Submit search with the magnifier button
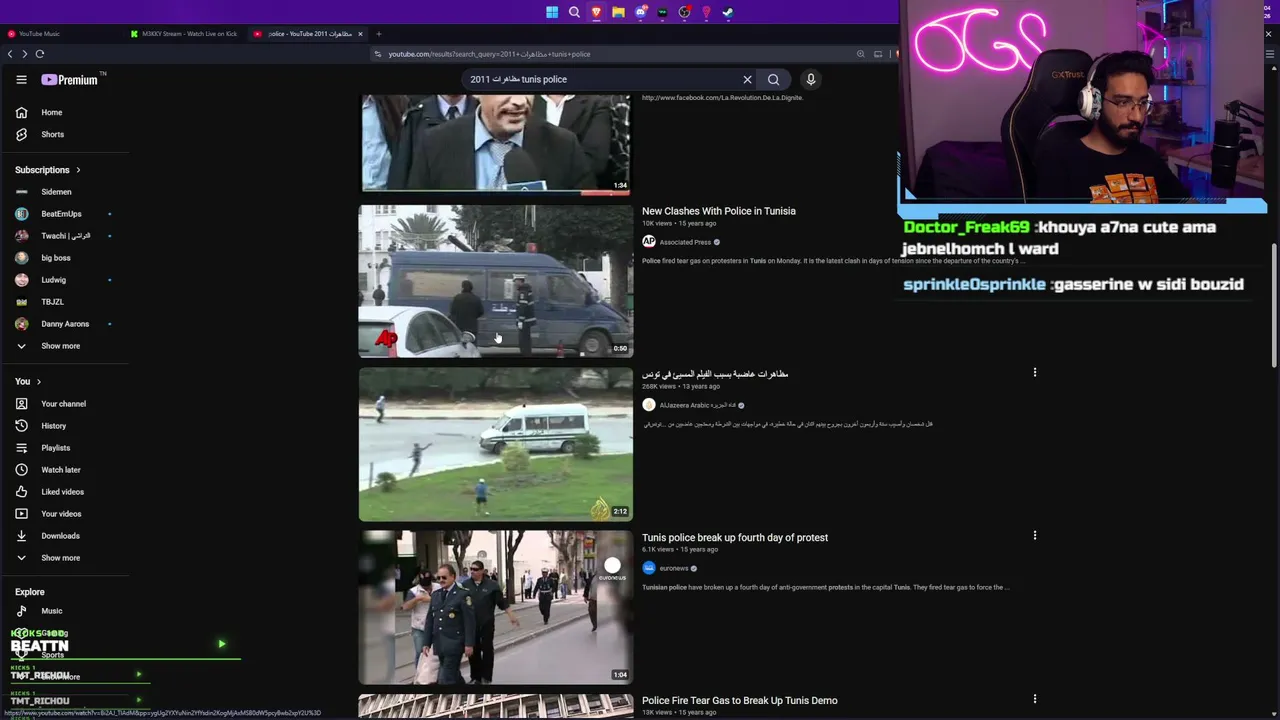 point(773,80)
